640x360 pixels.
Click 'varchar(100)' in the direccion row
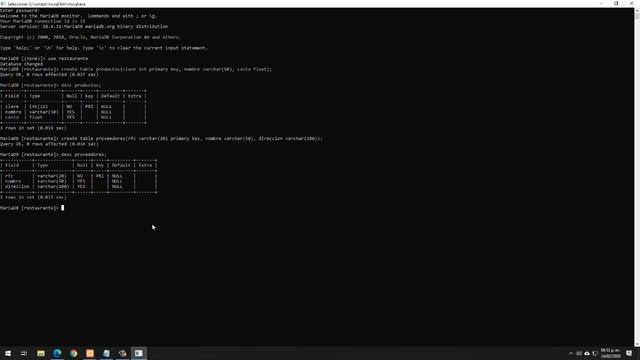pos(53,187)
